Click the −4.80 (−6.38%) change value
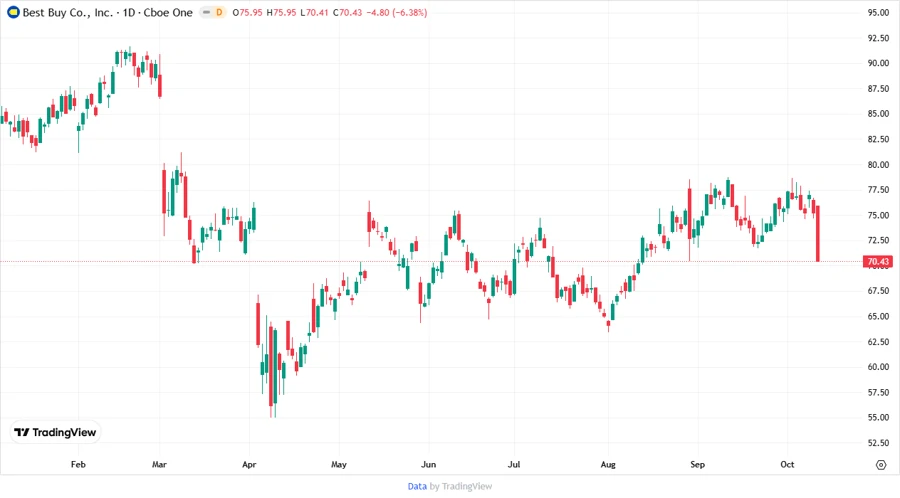 397,13
